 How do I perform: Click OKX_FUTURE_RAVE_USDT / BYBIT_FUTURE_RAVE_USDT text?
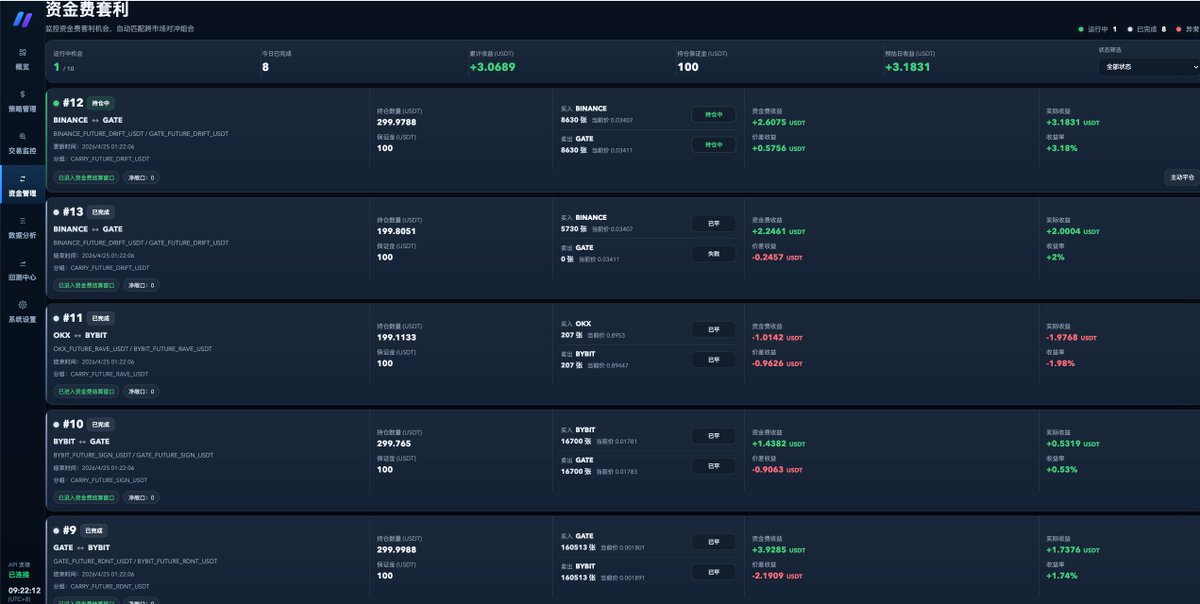click(x=133, y=348)
